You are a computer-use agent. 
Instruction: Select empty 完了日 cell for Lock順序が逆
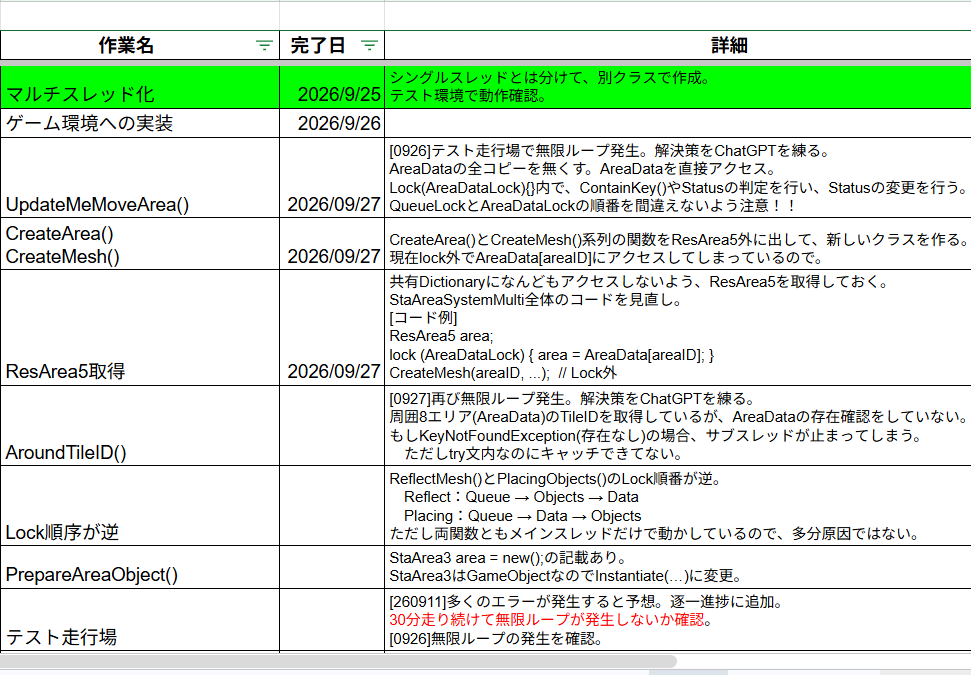pos(332,506)
